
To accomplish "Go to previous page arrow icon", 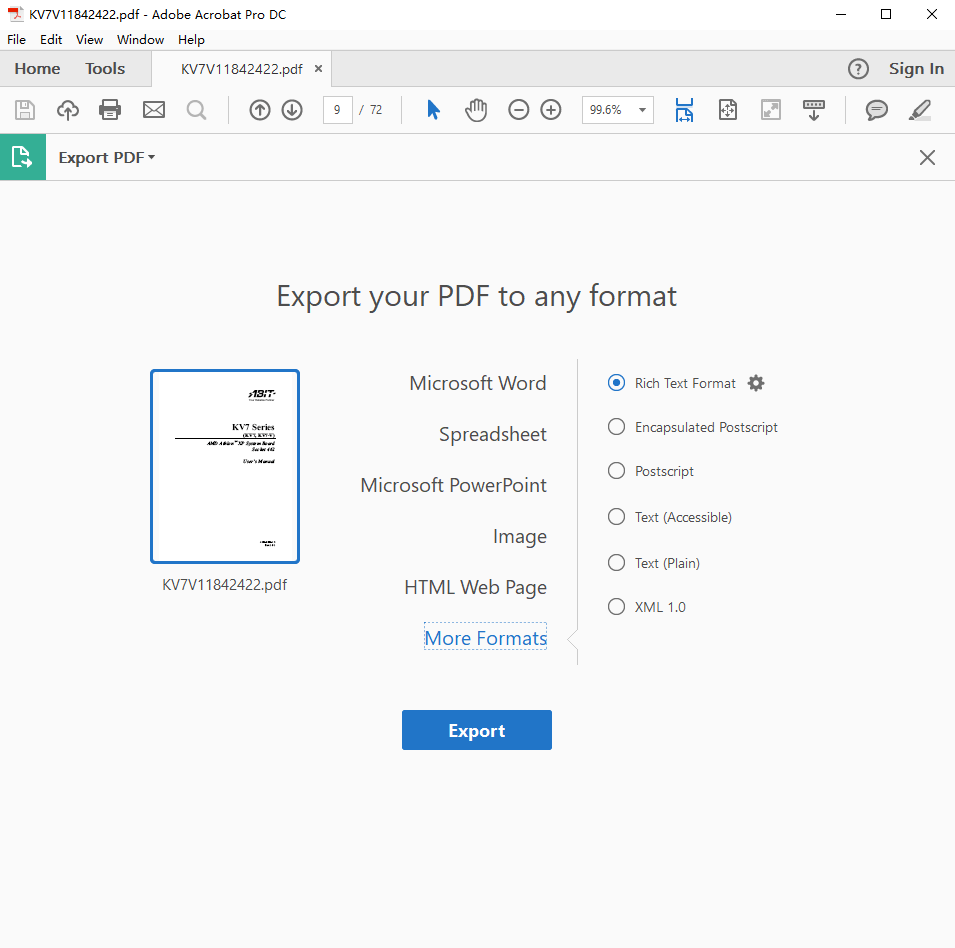I will [x=260, y=110].
